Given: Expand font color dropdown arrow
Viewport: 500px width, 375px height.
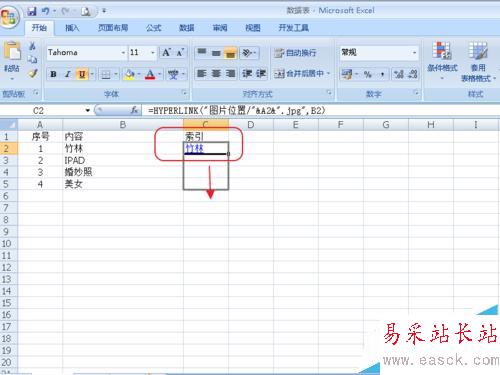Looking at the screenshot, I should [159, 74].
